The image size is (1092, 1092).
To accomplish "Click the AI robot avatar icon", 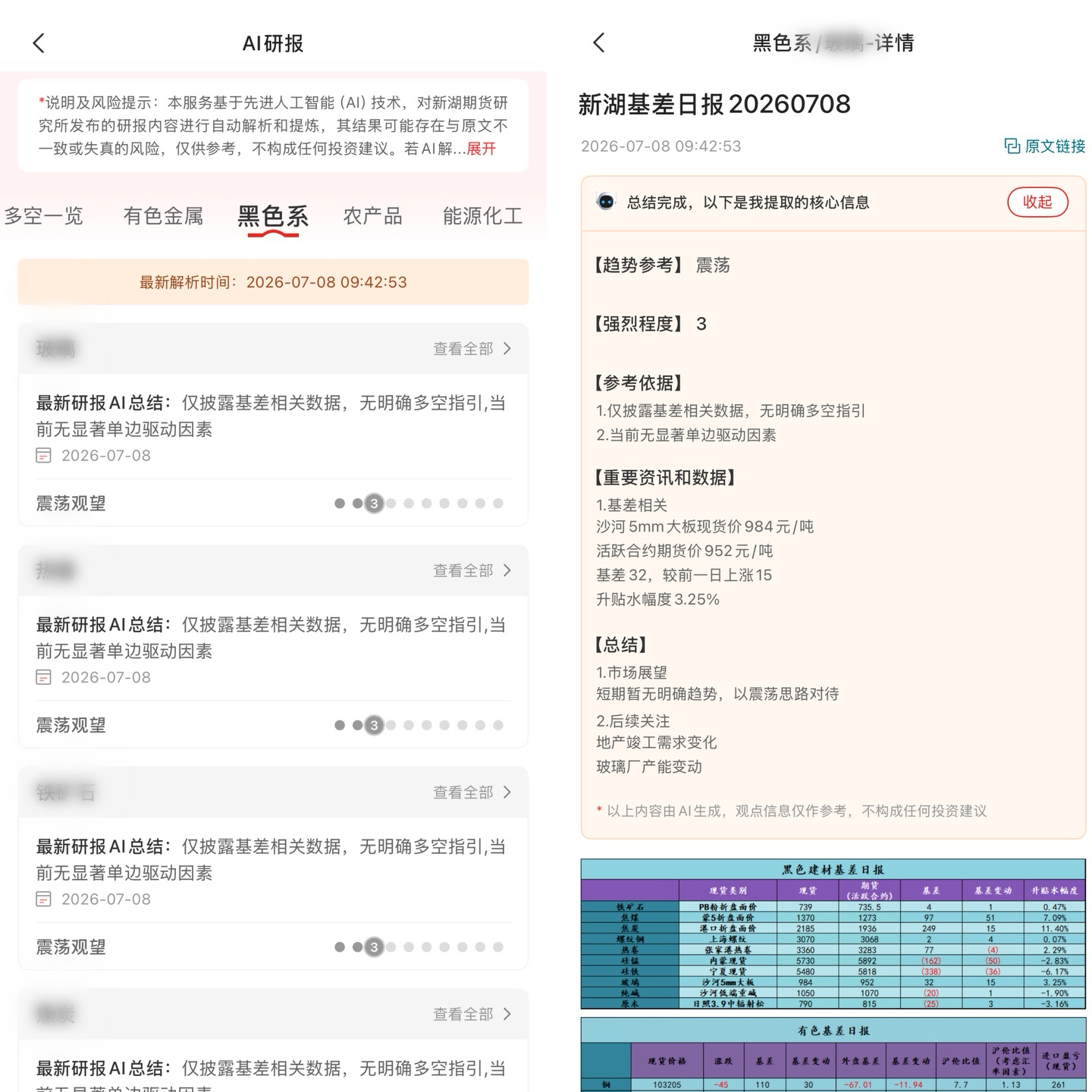I will click(606, 202).
